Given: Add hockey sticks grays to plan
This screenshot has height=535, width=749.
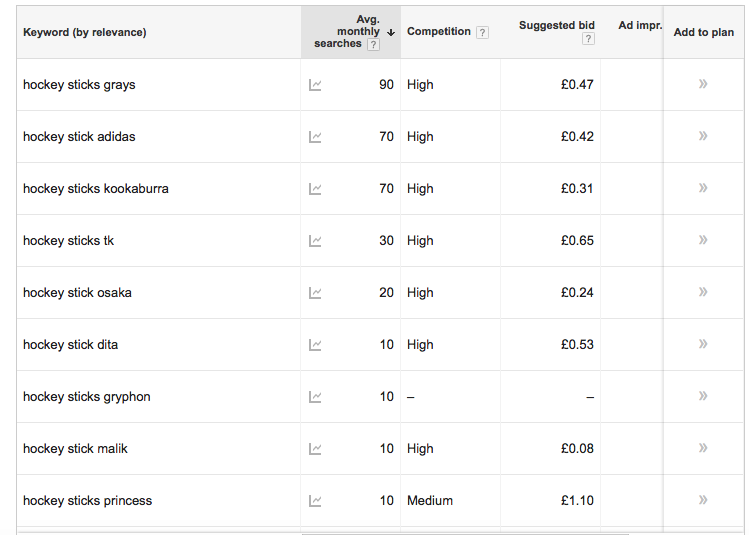Looking at the screenshot, I should point(703,84).
